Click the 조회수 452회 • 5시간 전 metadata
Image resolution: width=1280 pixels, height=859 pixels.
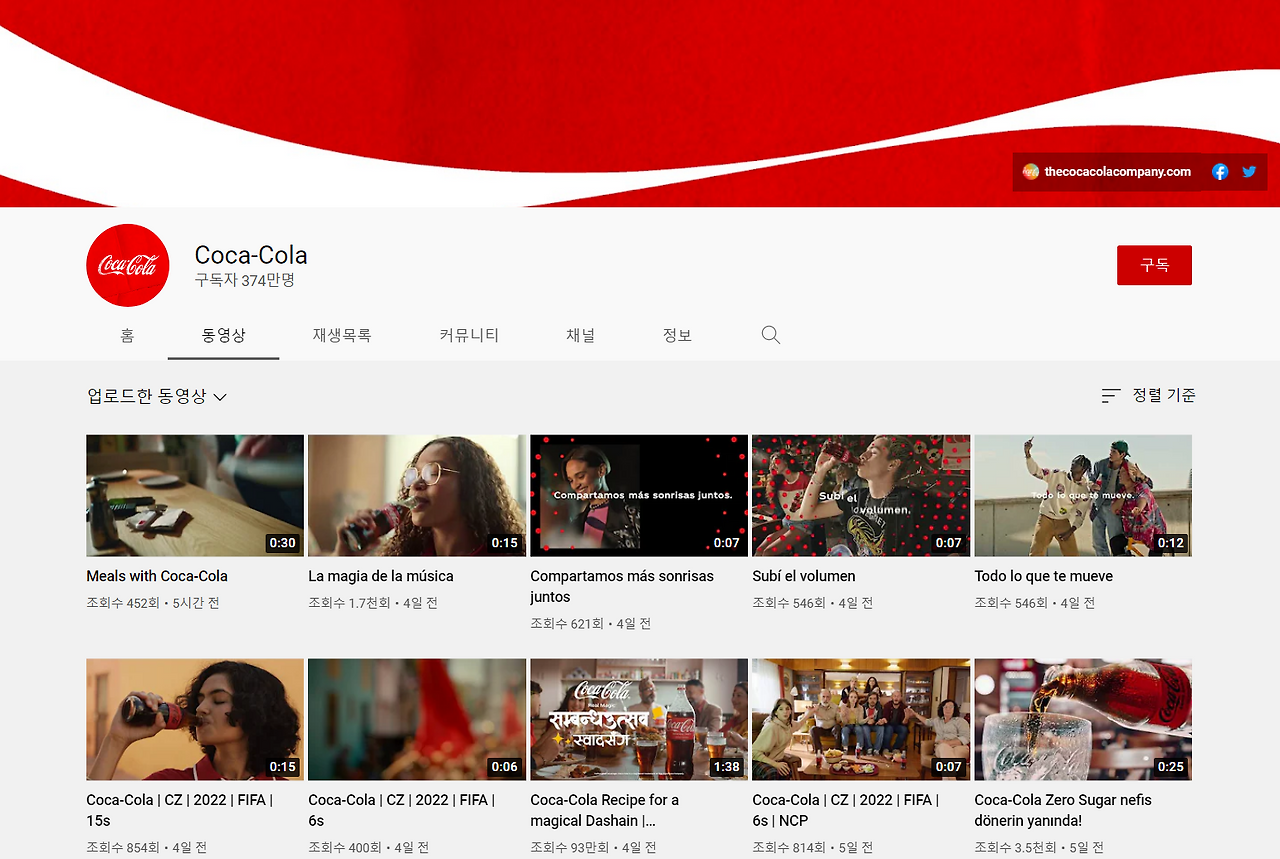coord(153,603)
